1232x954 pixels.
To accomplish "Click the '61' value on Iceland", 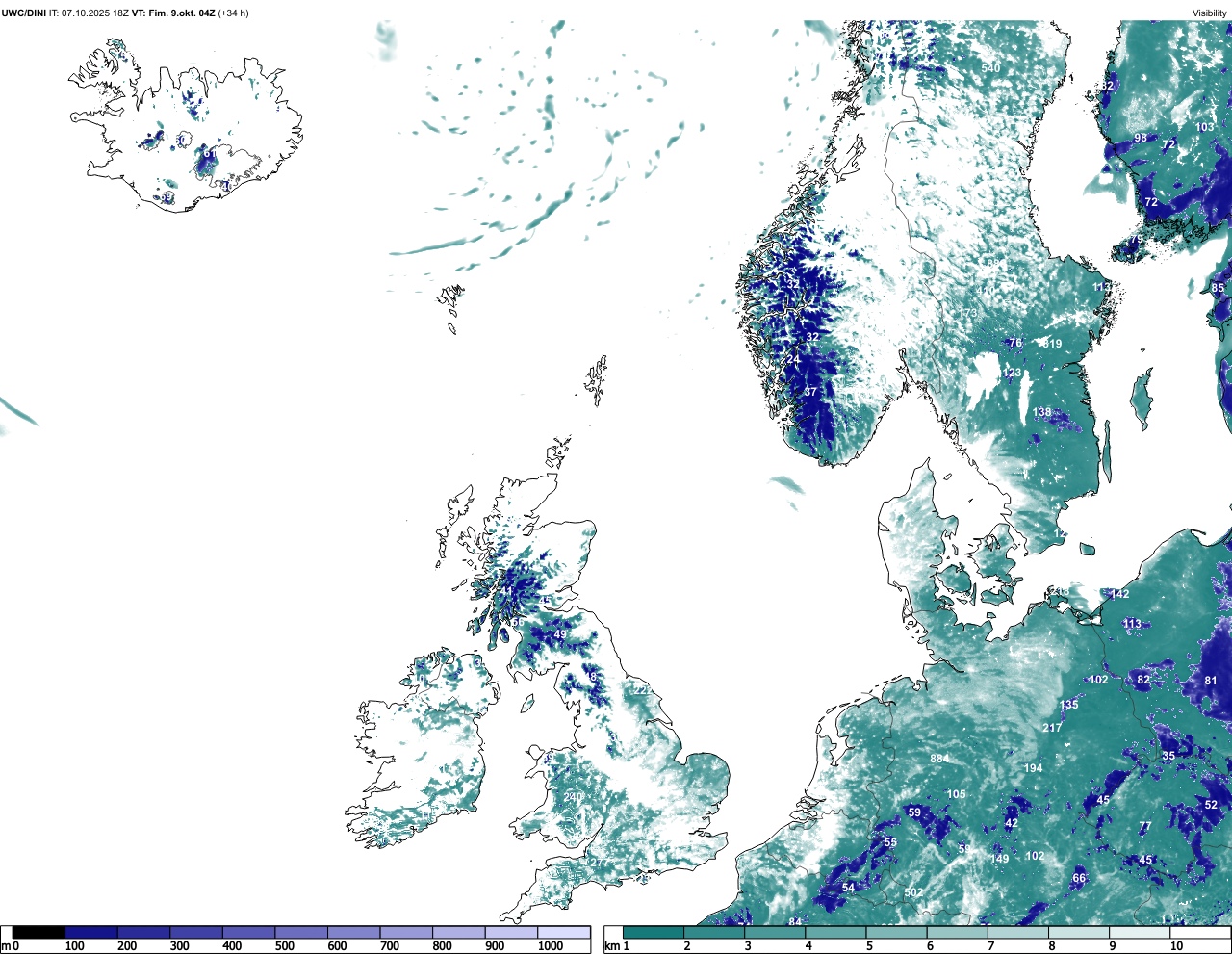I will coord(209,153).
